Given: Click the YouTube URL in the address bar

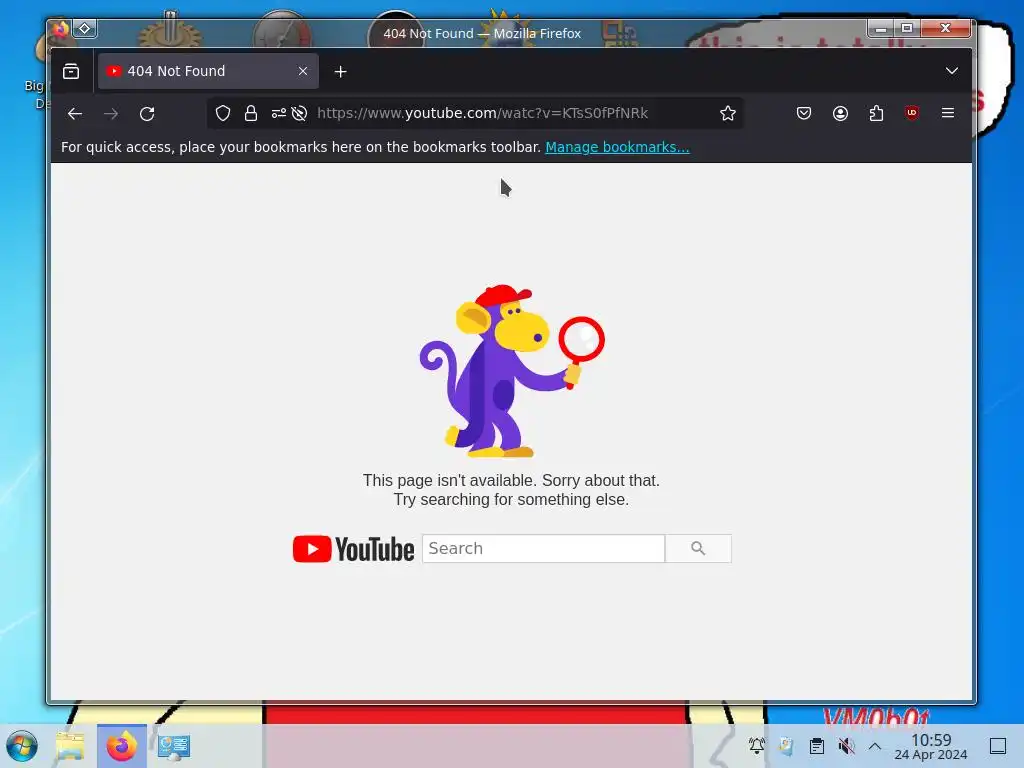Looking at the screenshot, I should [483, 113].
